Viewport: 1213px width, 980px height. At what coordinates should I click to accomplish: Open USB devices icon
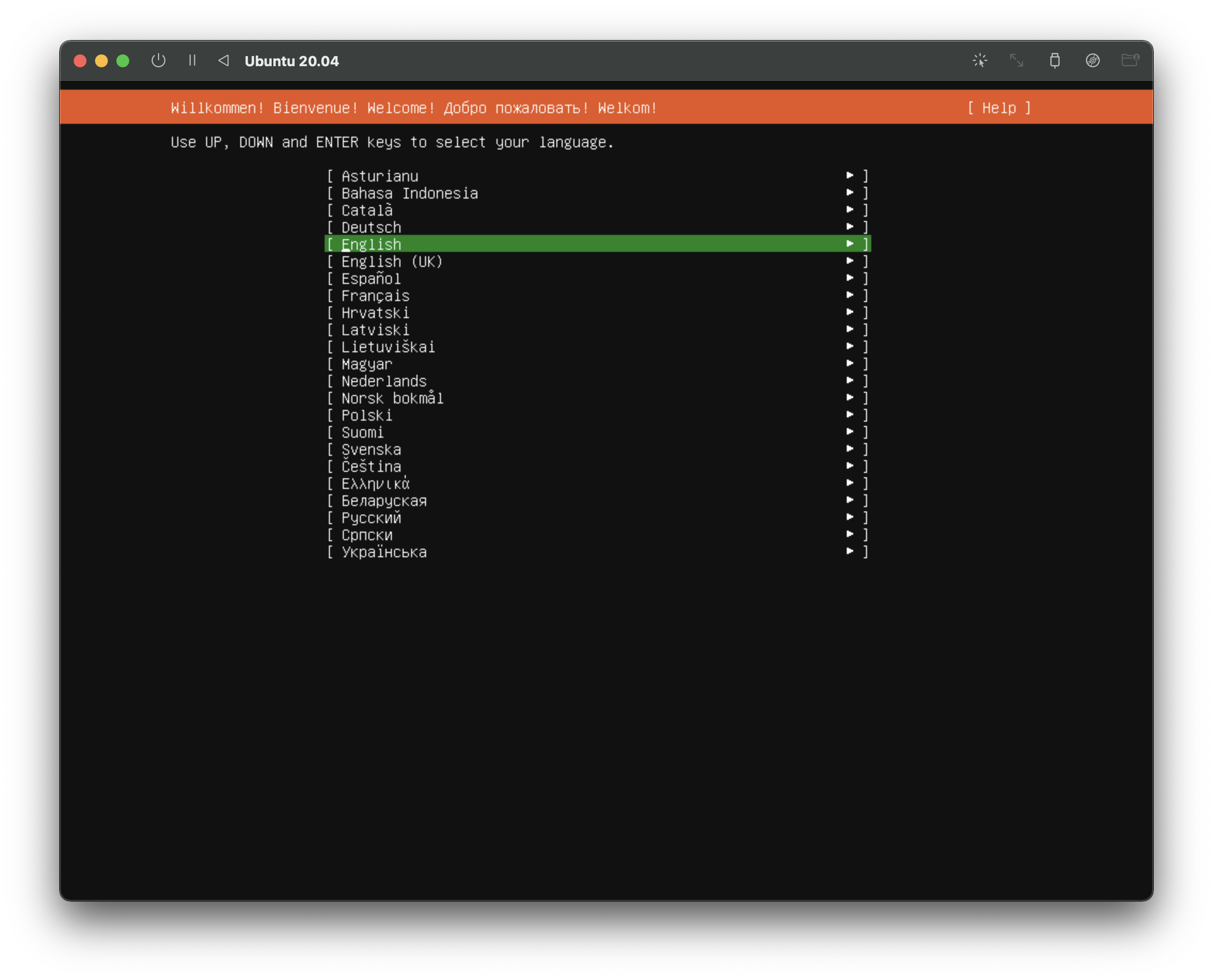(x=1054, y=60)
